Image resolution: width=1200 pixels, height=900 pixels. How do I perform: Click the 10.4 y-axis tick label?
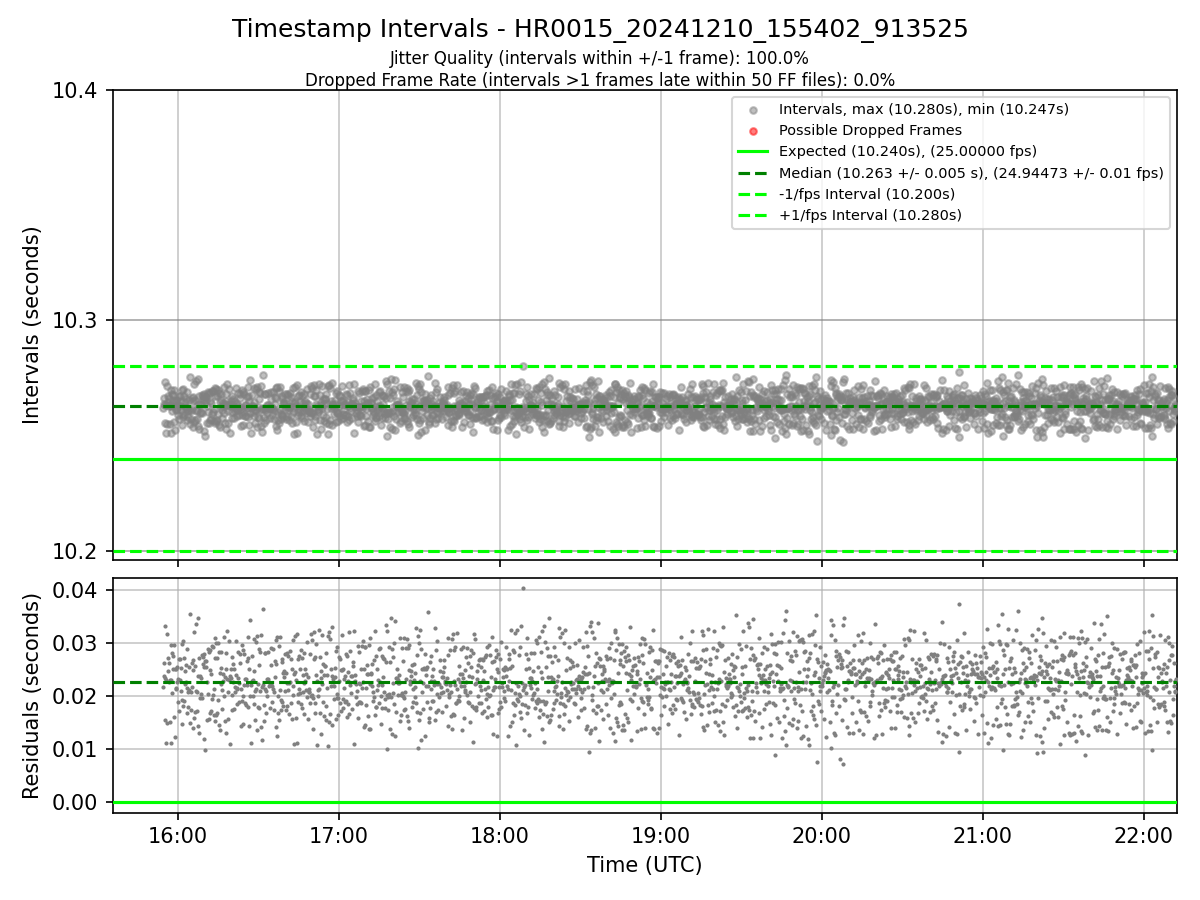coord(77,91)
